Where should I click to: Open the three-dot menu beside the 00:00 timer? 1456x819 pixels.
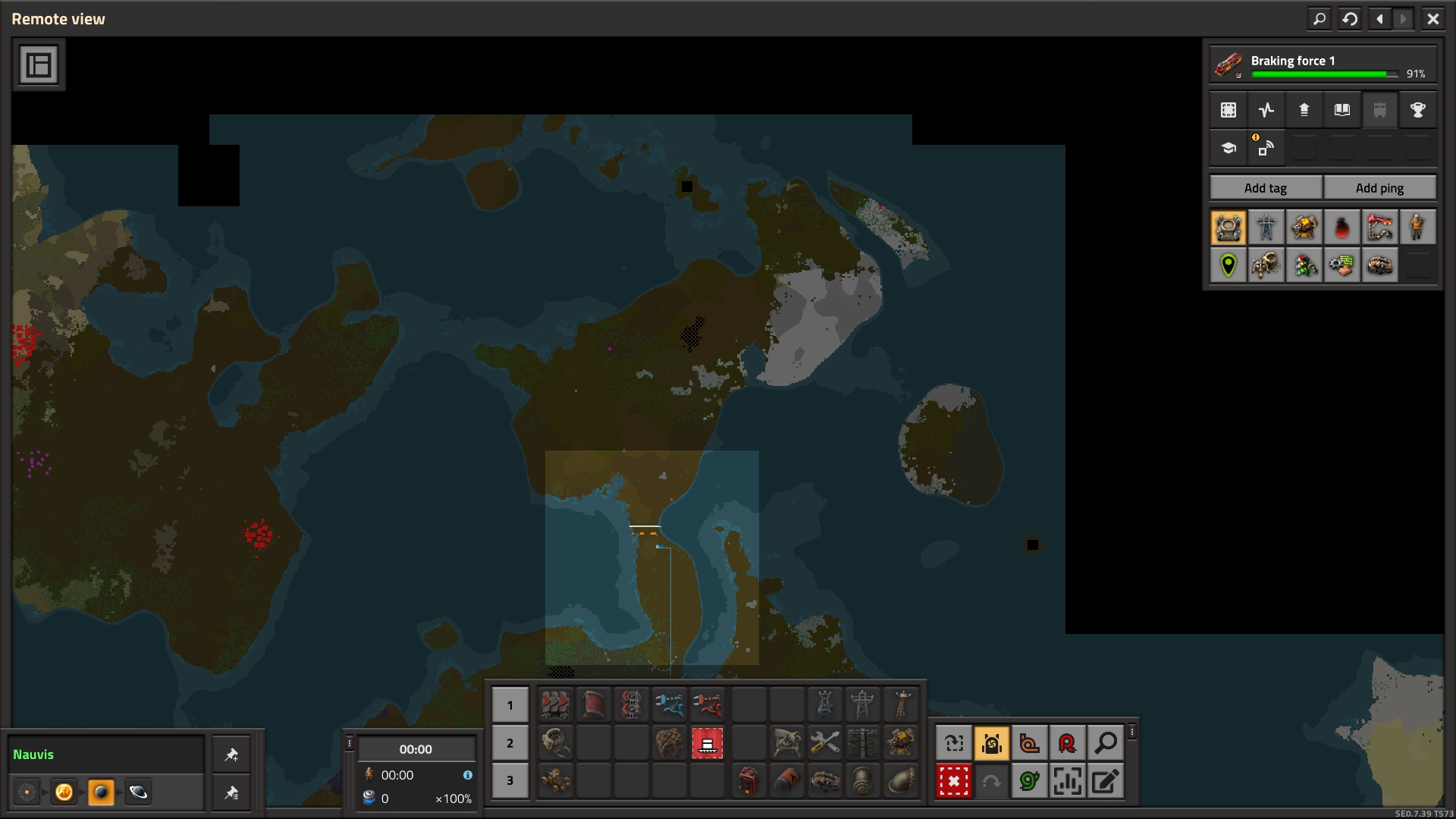(349, 743)
